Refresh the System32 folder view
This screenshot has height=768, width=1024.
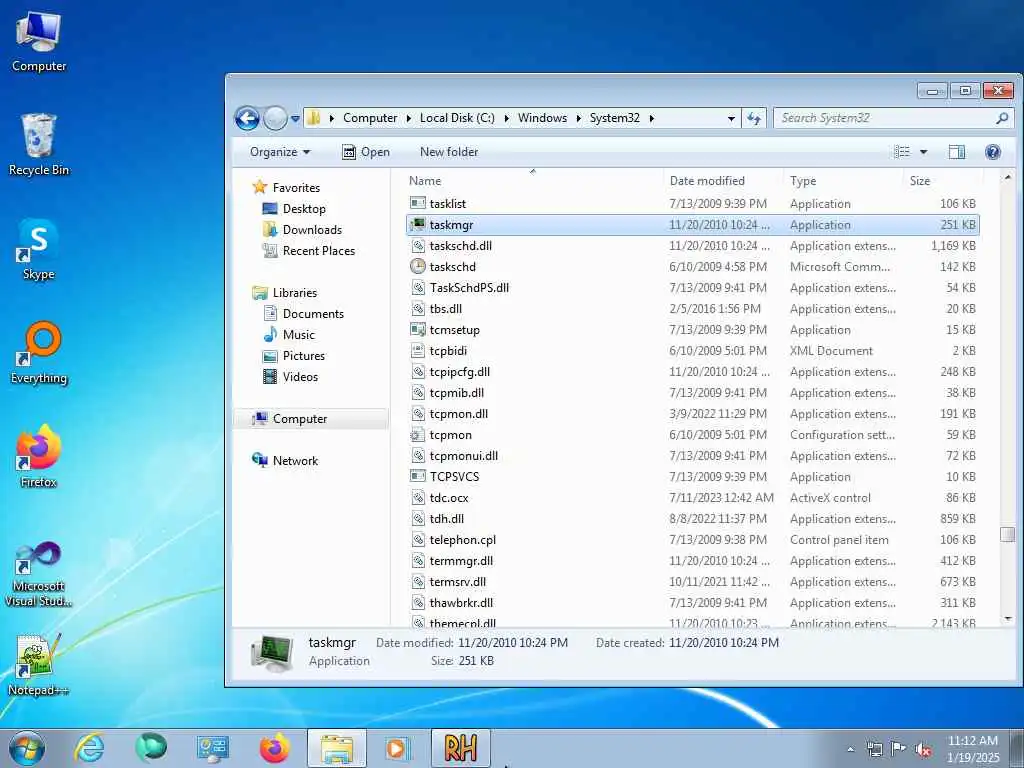click(x=754, y=118)
